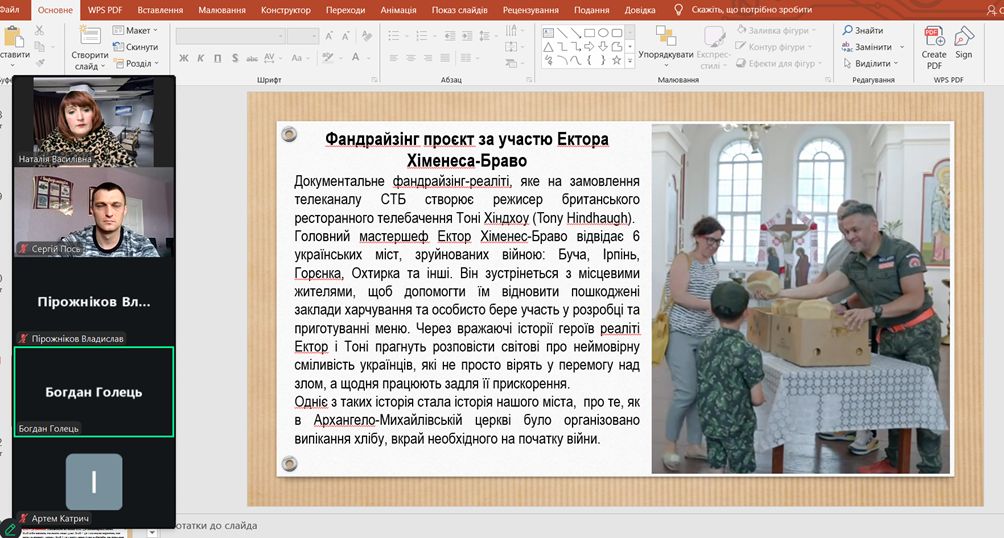Open the Animation (Анімація) tab
1004x538 pixels.
coord(397,10)
